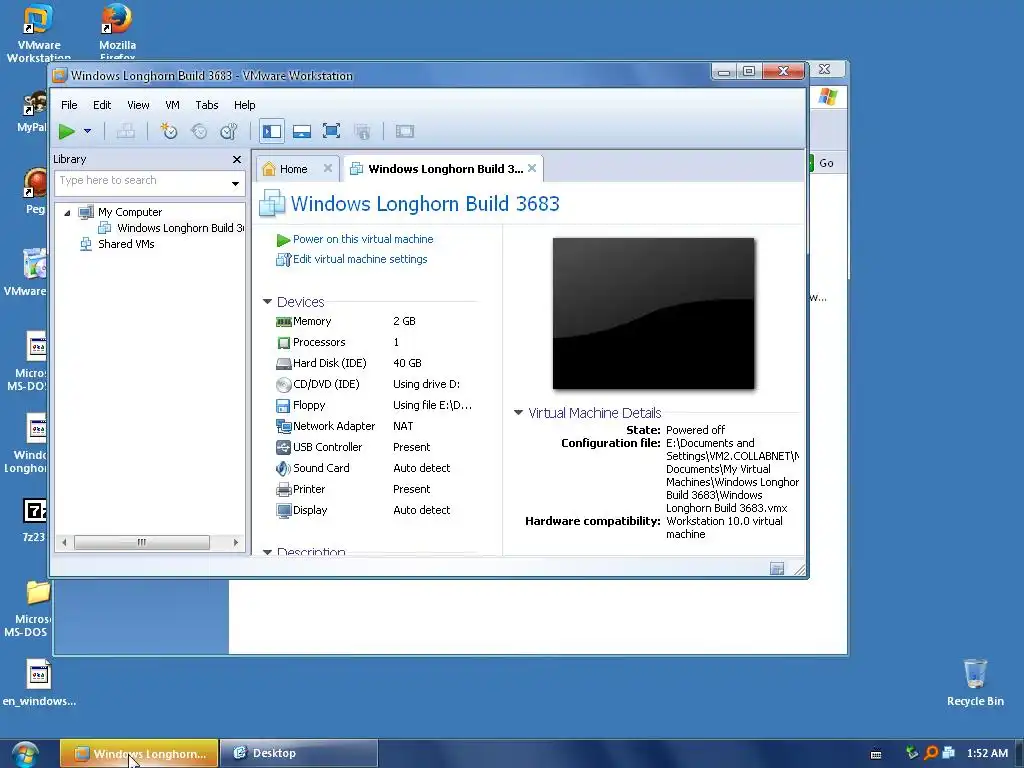Click the 40 GB hard disk value
Image resolution: width=1024 pixels, height=768 pixels.
coord(407,363)
